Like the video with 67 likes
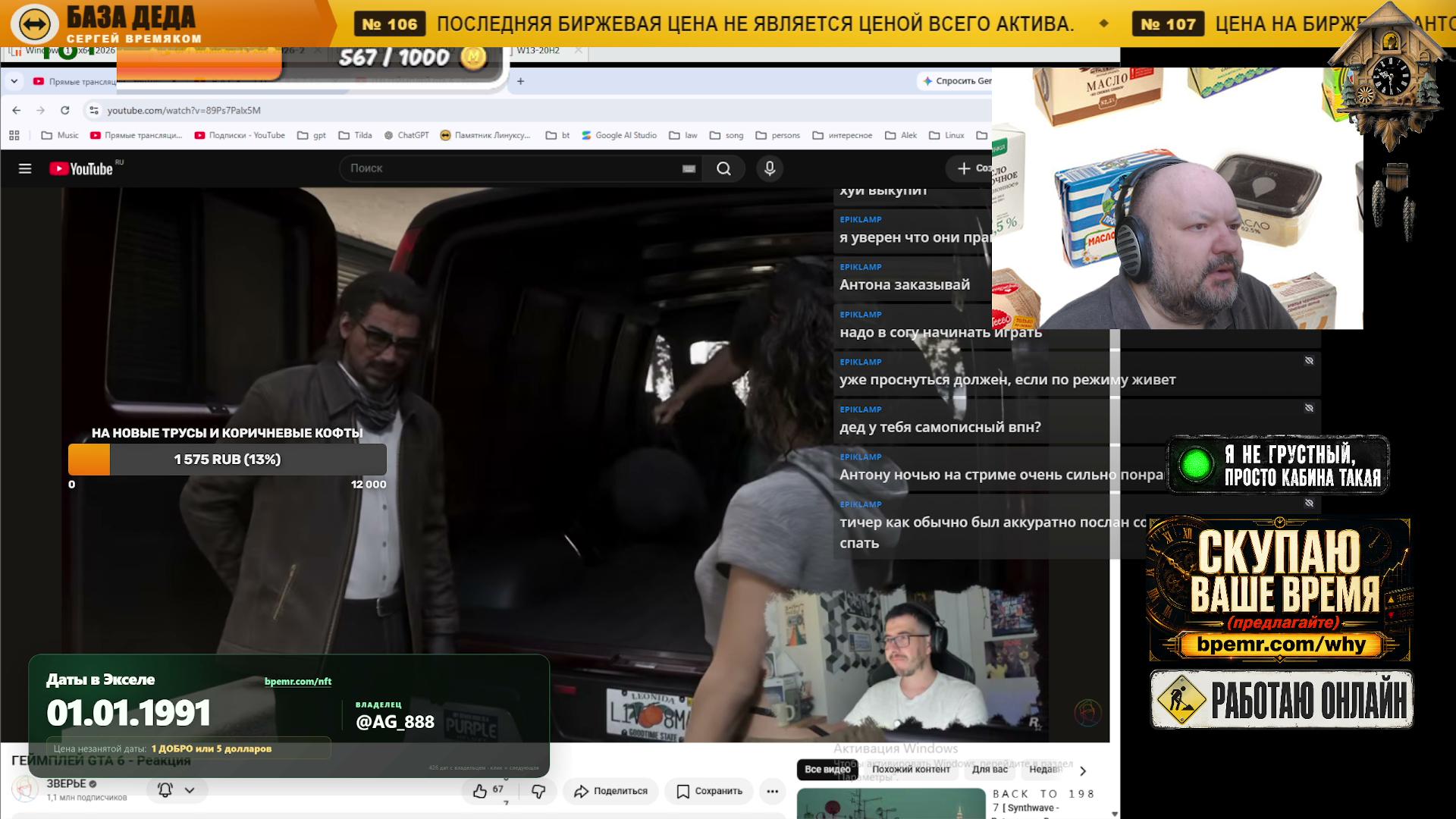This screenshot has height=819, width=1456. pos(488,791)
